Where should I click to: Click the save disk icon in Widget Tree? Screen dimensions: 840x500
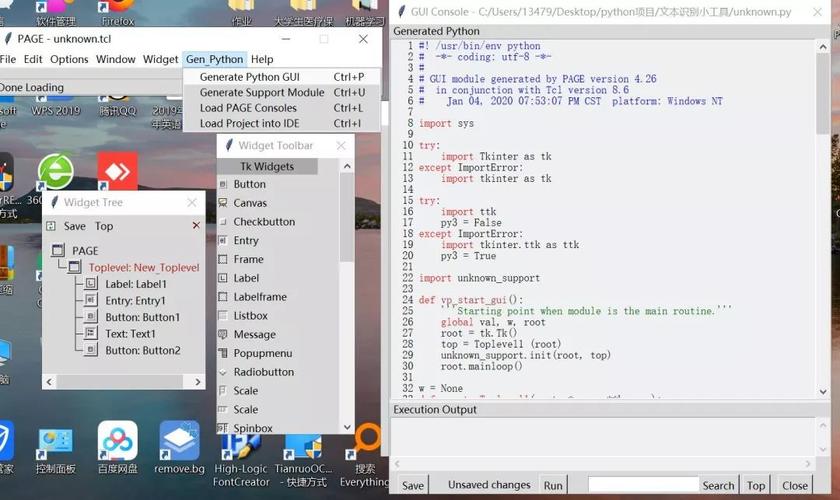51,226
